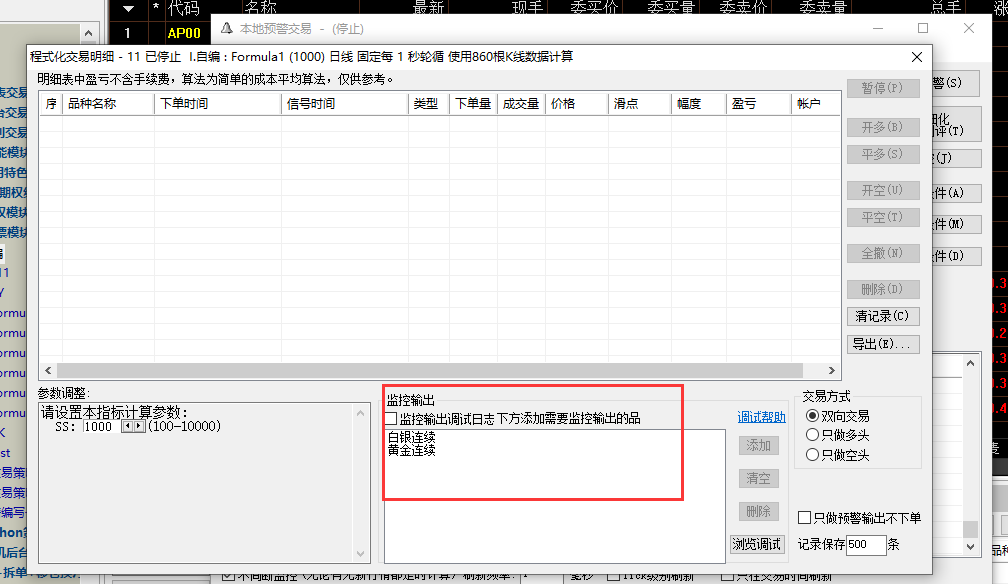
Task: Click the 序 column header
Action: click(x=51, y=104)
